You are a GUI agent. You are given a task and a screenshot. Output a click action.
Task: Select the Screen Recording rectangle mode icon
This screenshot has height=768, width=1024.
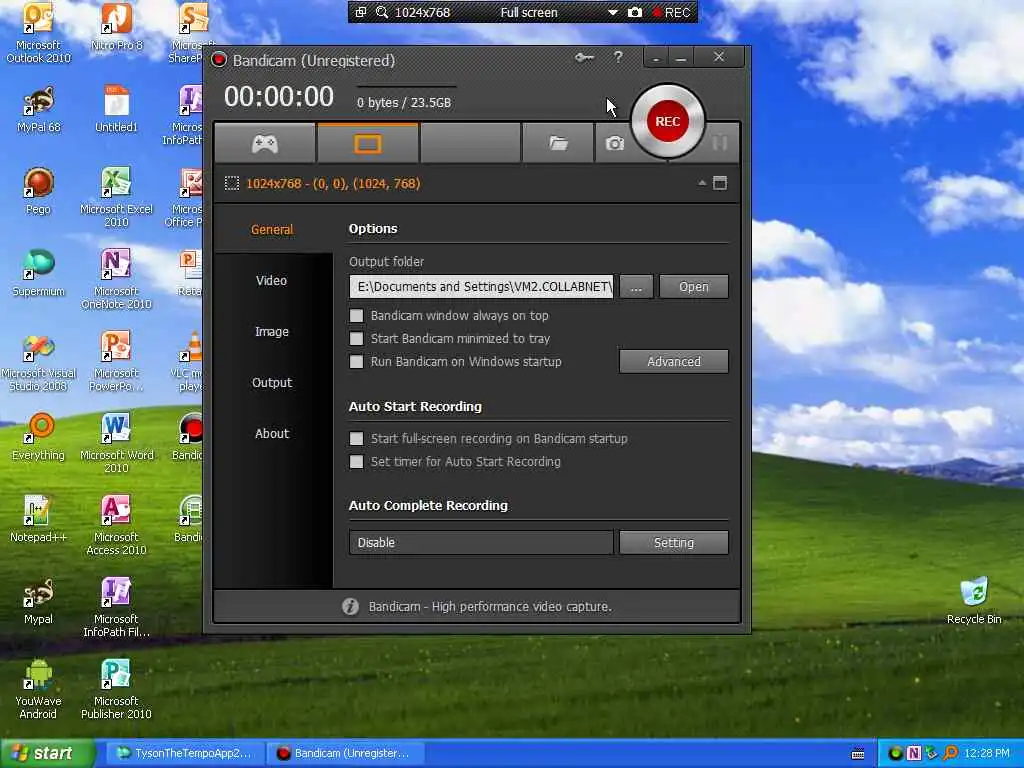tap(368, 143)
